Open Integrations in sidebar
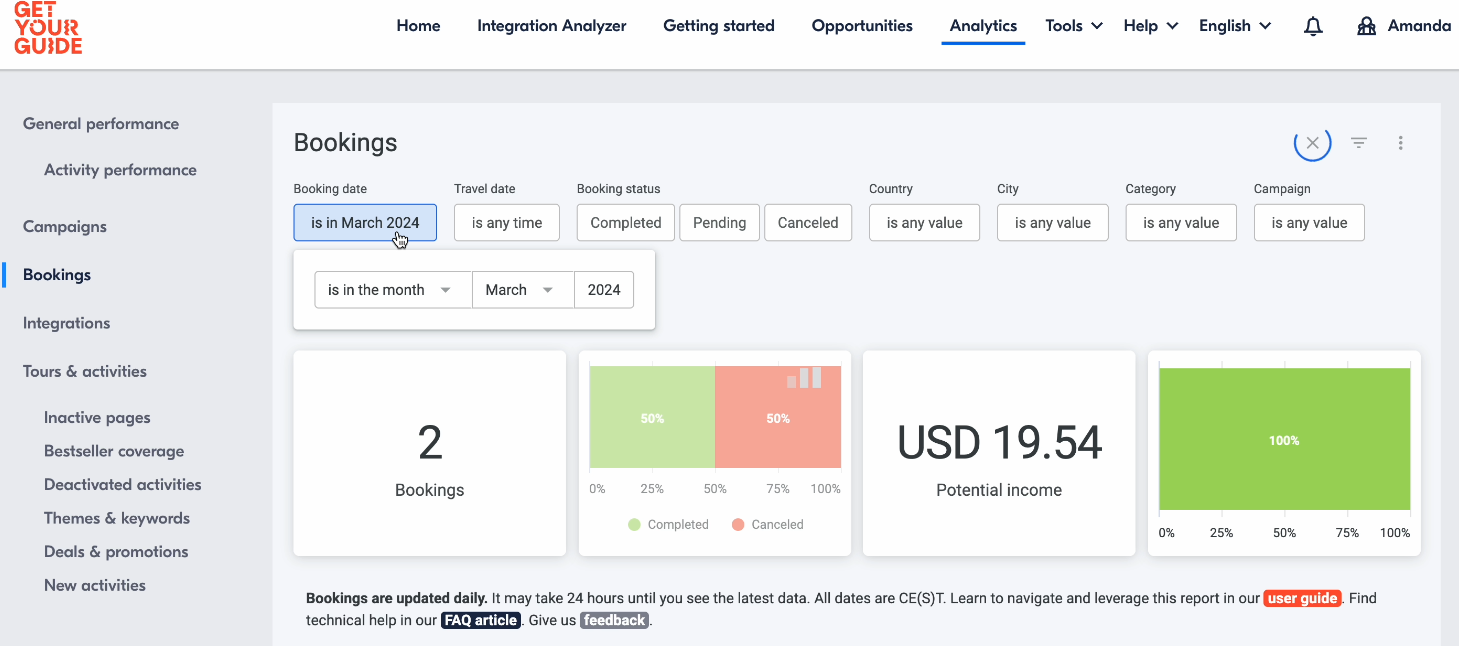 [x=67, y=323]
